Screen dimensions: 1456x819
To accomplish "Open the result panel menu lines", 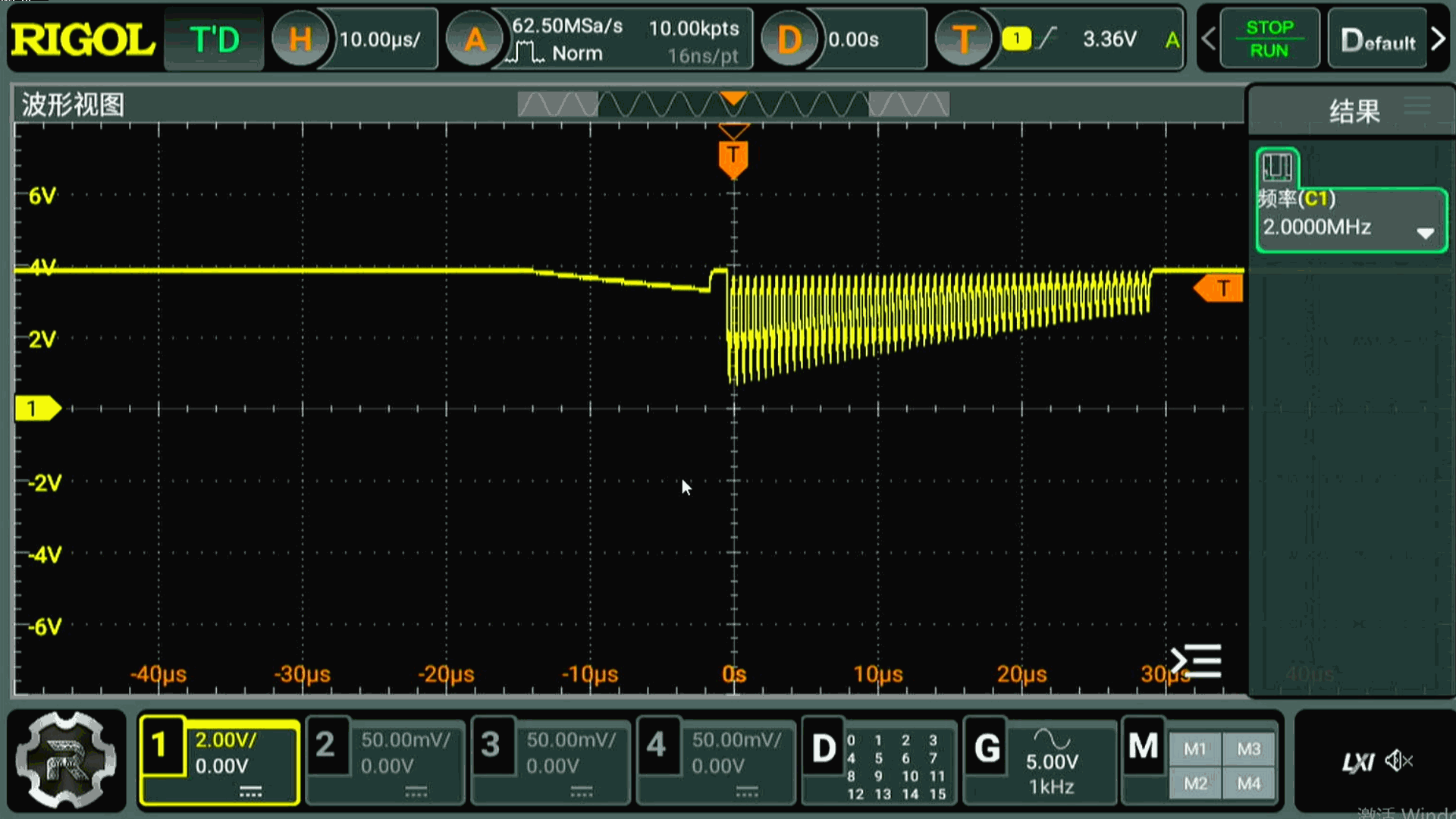I will (1417, 106).
